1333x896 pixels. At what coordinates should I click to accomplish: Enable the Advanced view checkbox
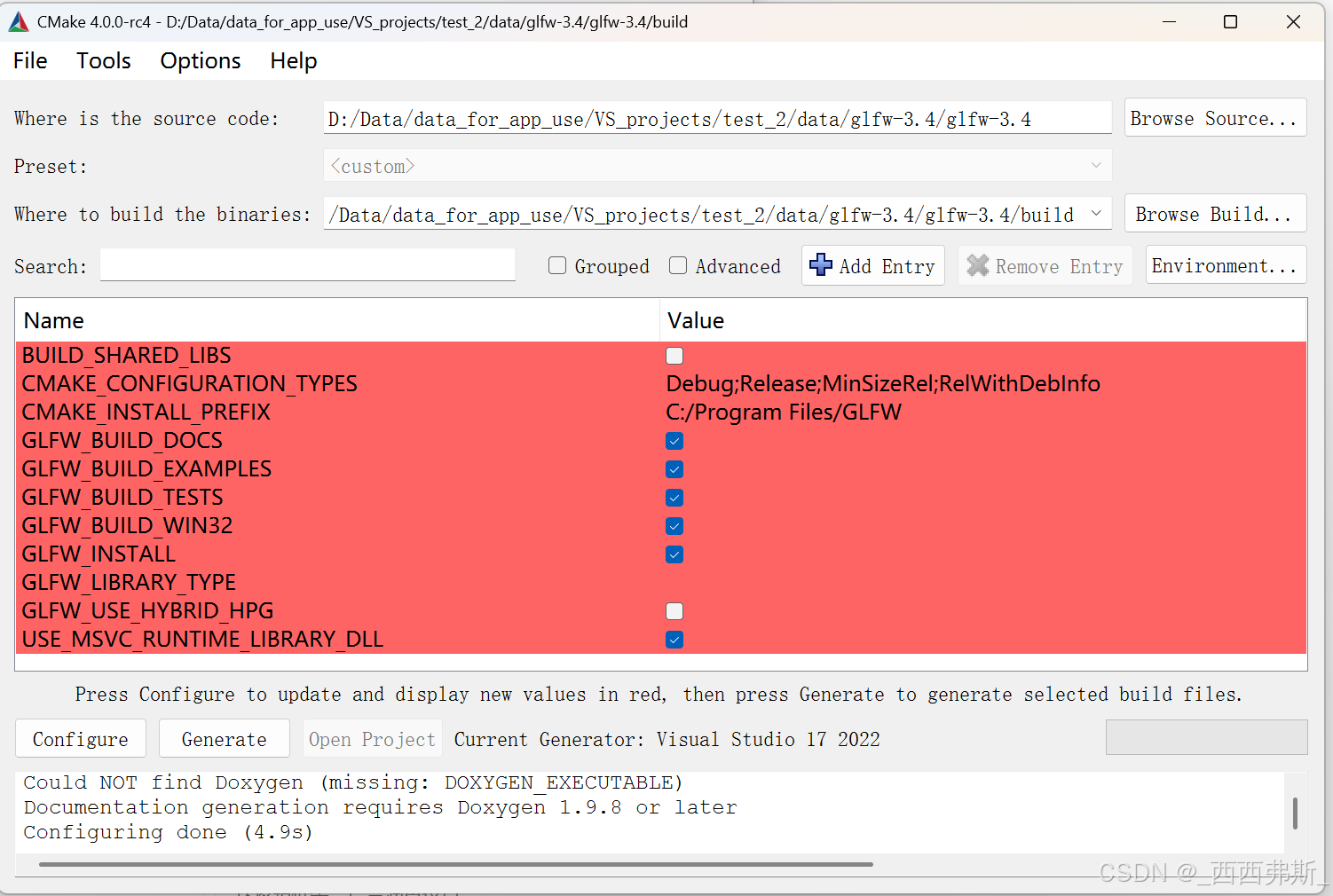(678, 266)
